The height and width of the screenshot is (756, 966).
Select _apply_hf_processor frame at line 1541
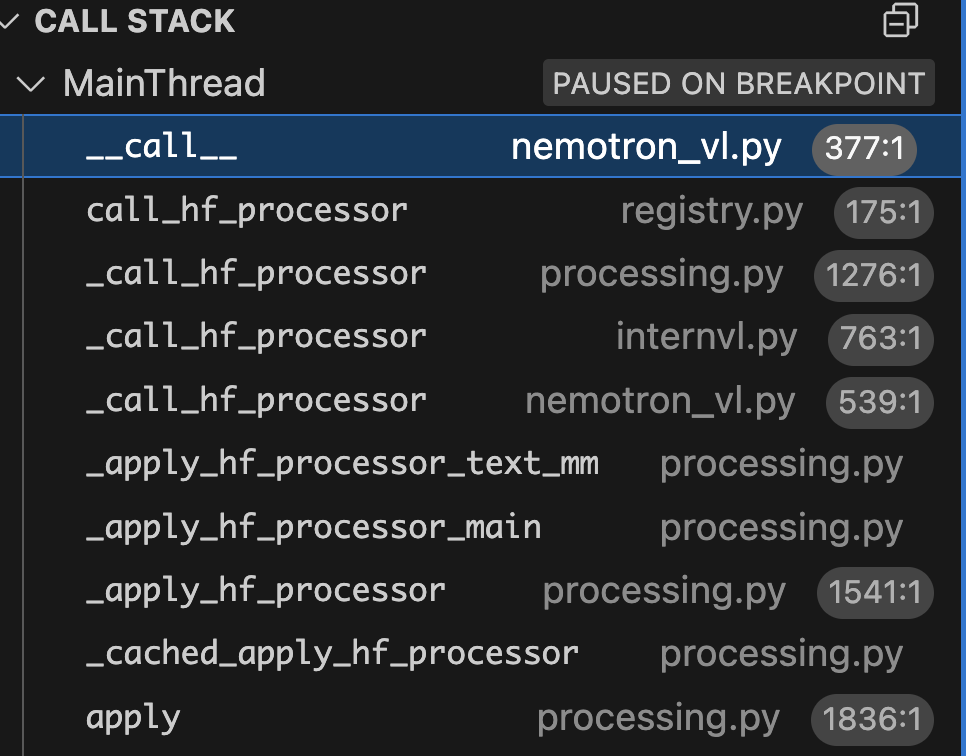(x=266, y=591)
